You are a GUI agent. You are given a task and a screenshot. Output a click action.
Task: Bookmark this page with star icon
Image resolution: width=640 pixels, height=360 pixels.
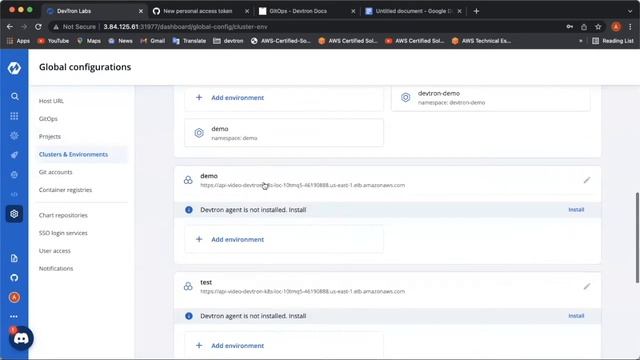point(598,27)
